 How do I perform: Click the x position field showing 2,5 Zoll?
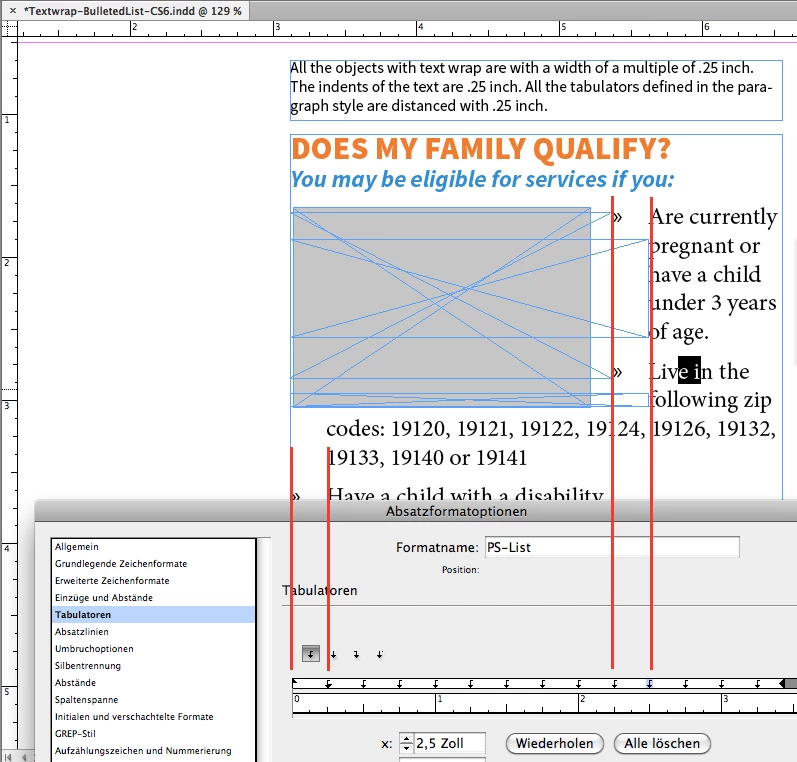point(449,743)
